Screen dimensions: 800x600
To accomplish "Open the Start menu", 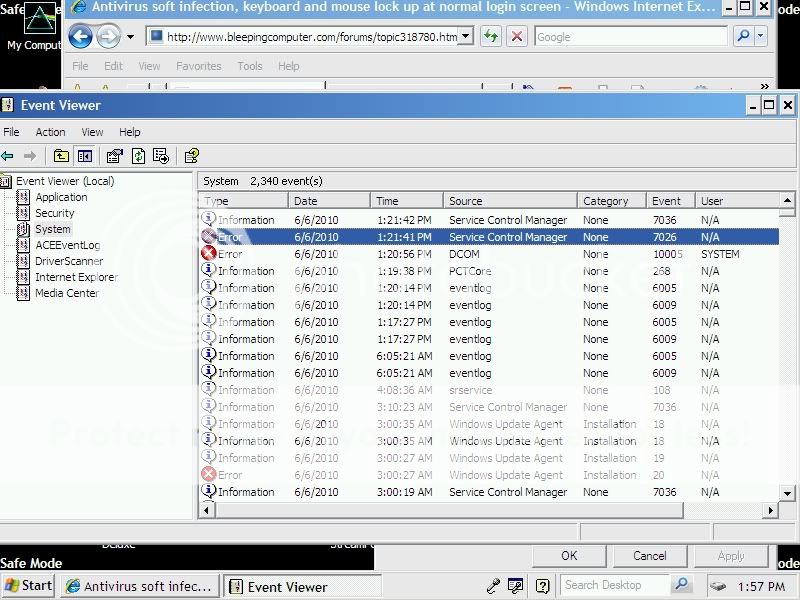I will coord(29,586).
